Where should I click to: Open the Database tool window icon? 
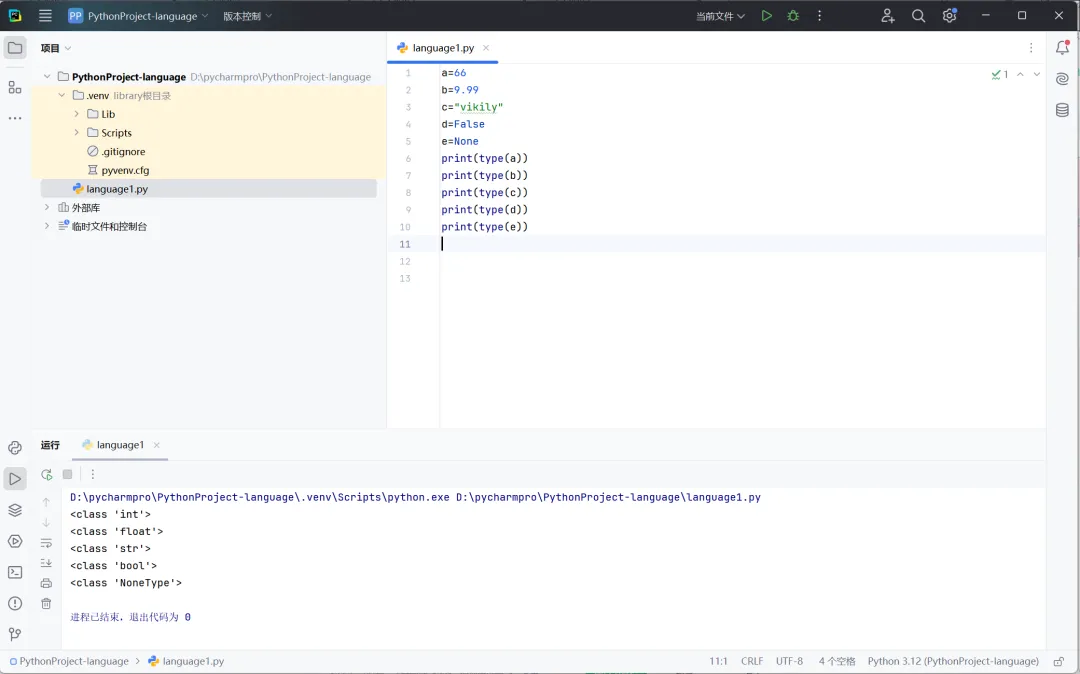coord(1062,110)
